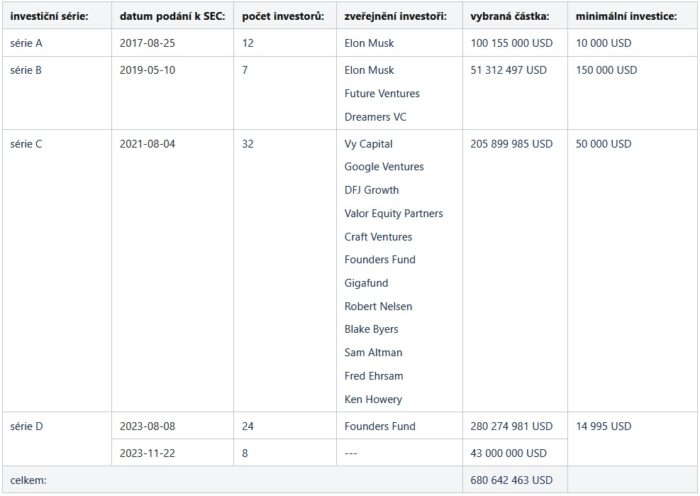
Task: Click the amount 205 899 985 USD
Action: 511,144
